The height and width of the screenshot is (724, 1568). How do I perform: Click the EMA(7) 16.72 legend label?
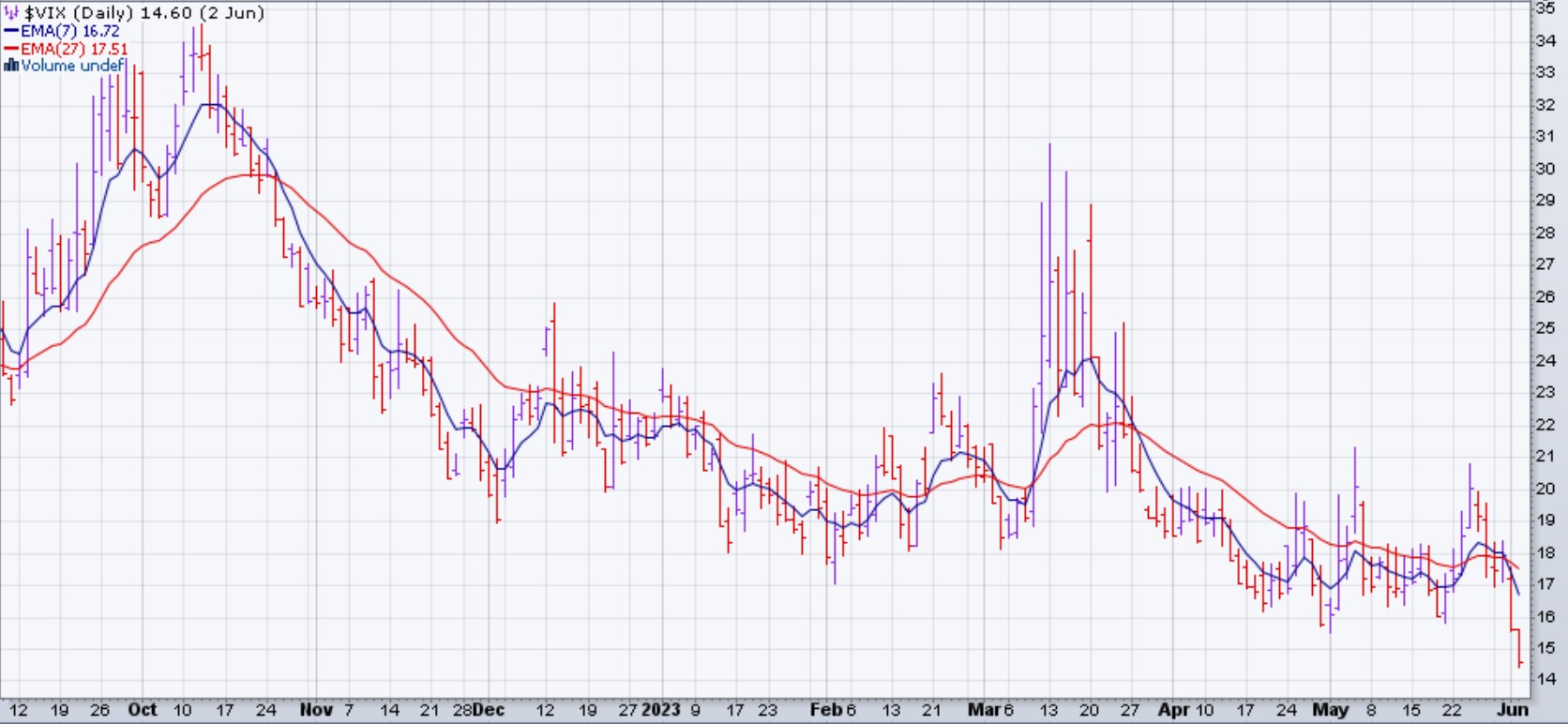(70, 31)
